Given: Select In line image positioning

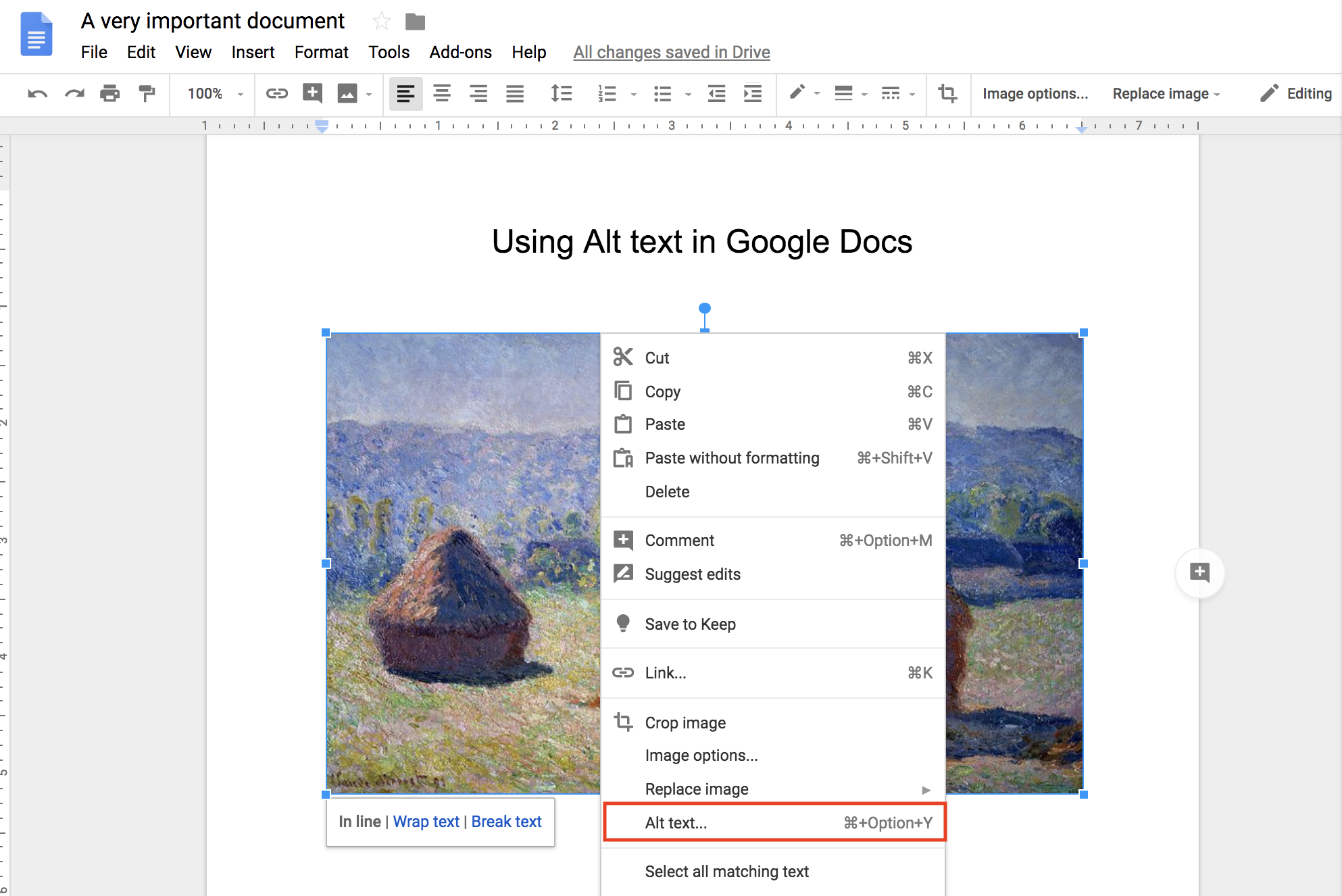Looking at the screenshot, I should click(359, 822).
